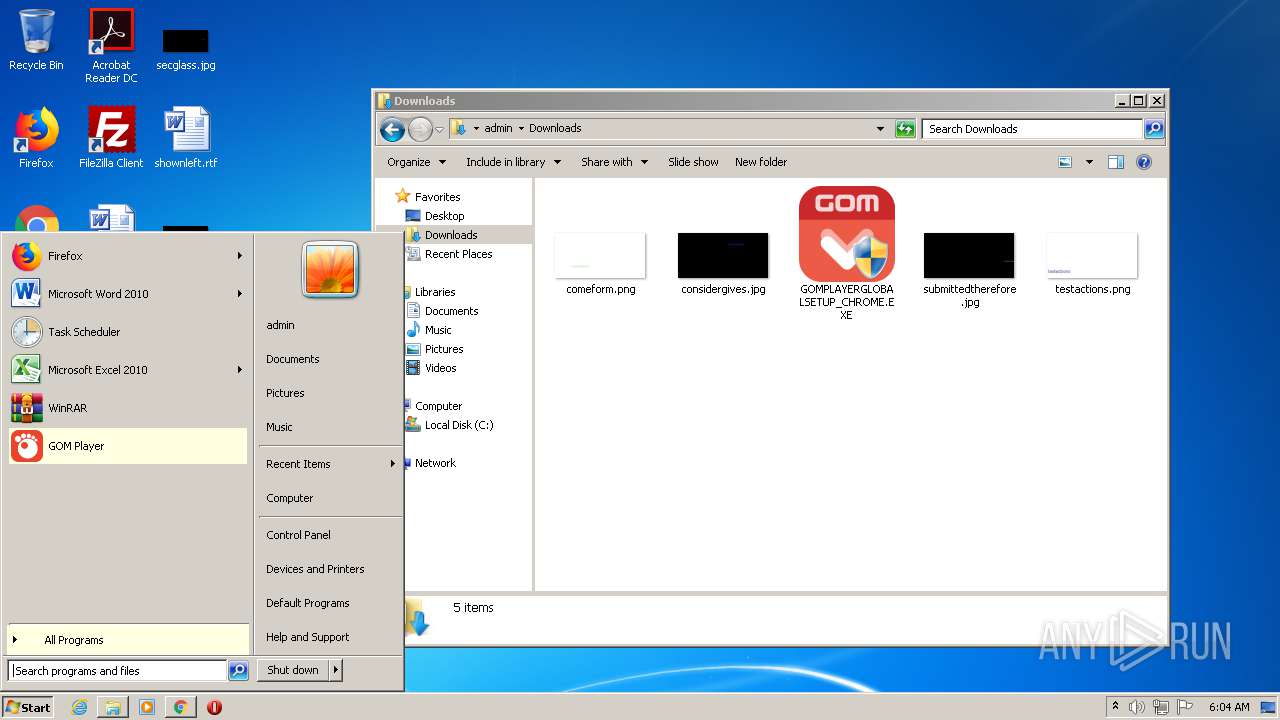Viewport: 1280px width, 720px height.
Task: Open Chrome from the taskbar
Action: pos(180,707)
